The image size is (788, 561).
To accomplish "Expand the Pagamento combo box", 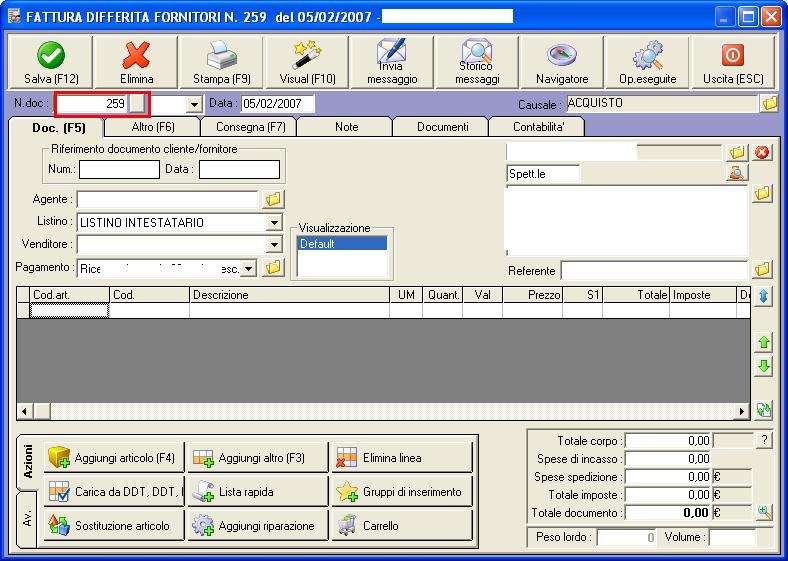I will [x=249, y=268].
